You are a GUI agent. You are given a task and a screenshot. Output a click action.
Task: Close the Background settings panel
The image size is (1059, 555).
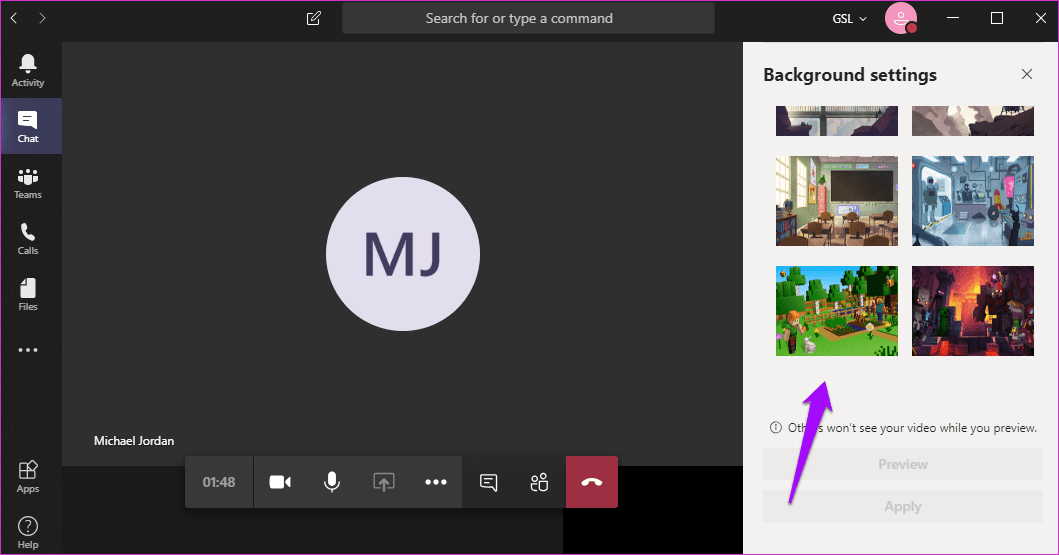(x=1027, y=74)
